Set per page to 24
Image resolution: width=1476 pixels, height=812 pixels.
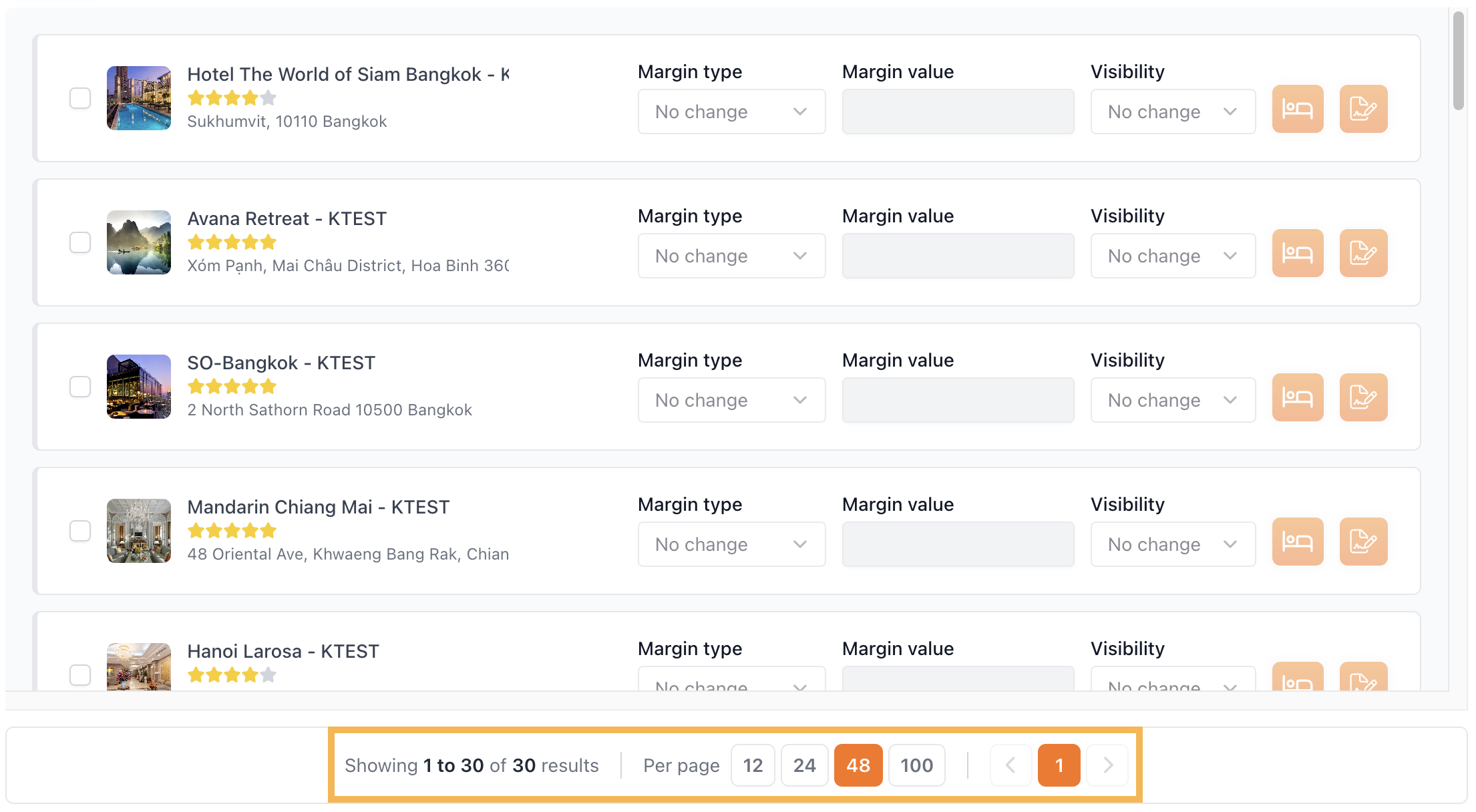[x=804, y=765]
